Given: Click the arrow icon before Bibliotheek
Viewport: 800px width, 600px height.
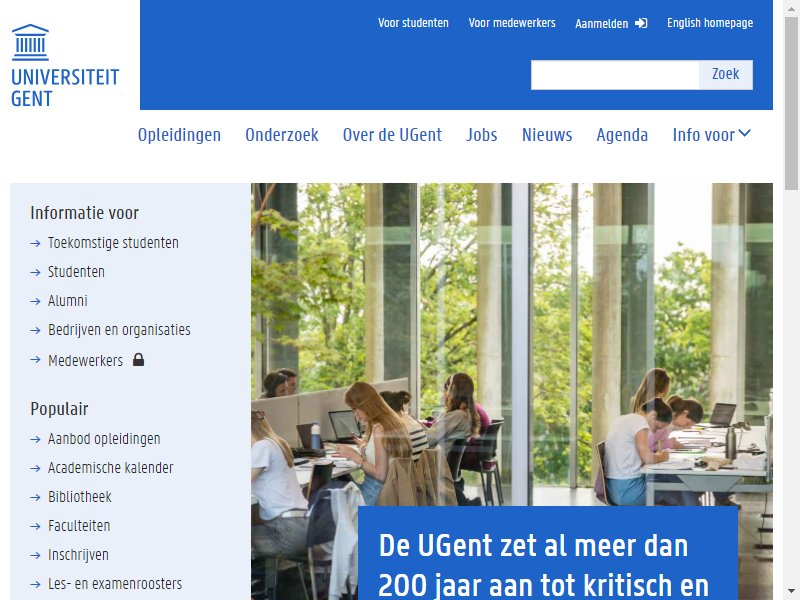Looking at the screenshot, I should click(x=35, y=497).
